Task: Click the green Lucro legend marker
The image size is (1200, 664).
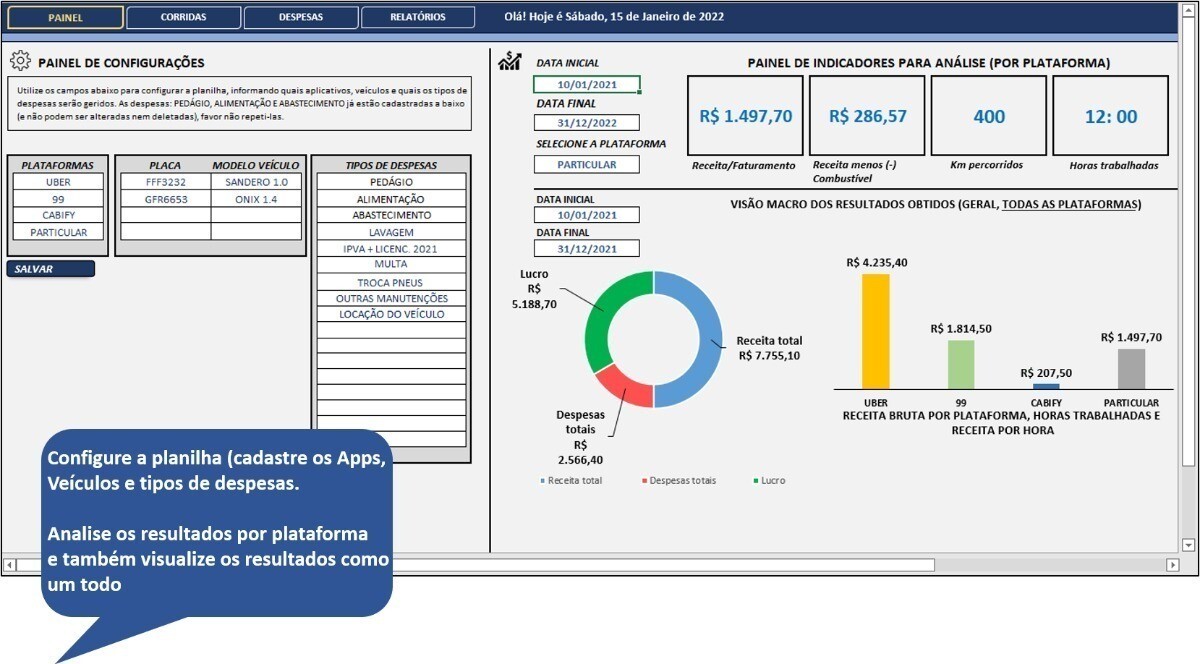Action: point(754,481)
